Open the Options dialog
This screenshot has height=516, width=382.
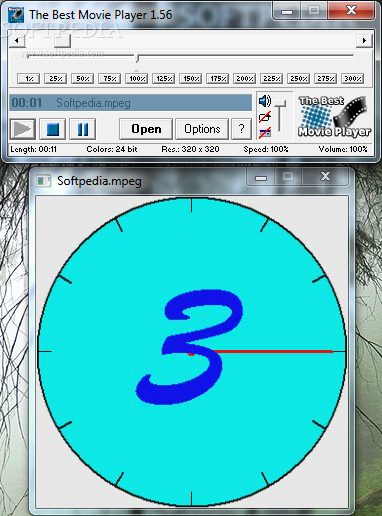202,129
